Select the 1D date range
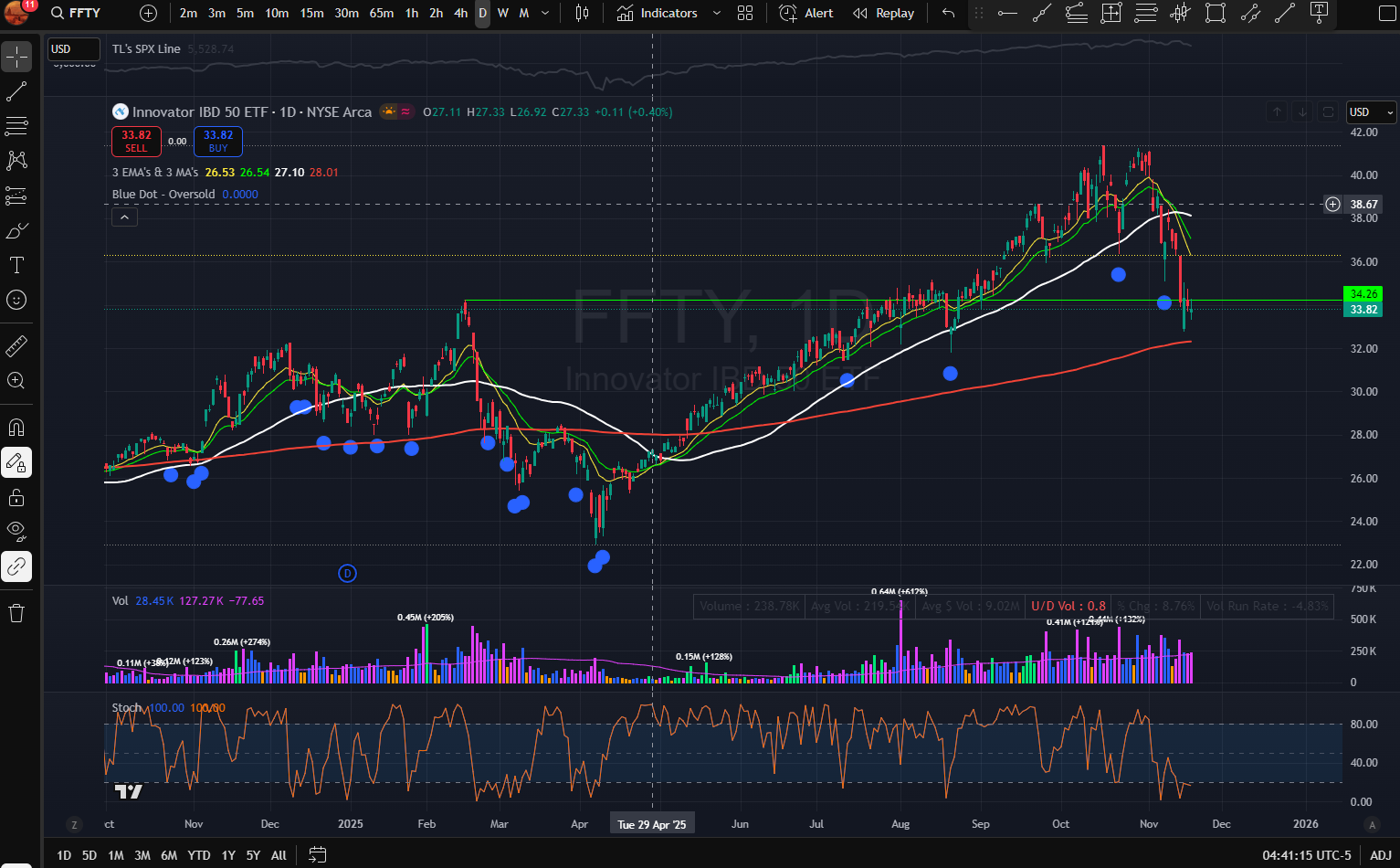This screenshot has width=1400, height=868. (x=64, y=855)
